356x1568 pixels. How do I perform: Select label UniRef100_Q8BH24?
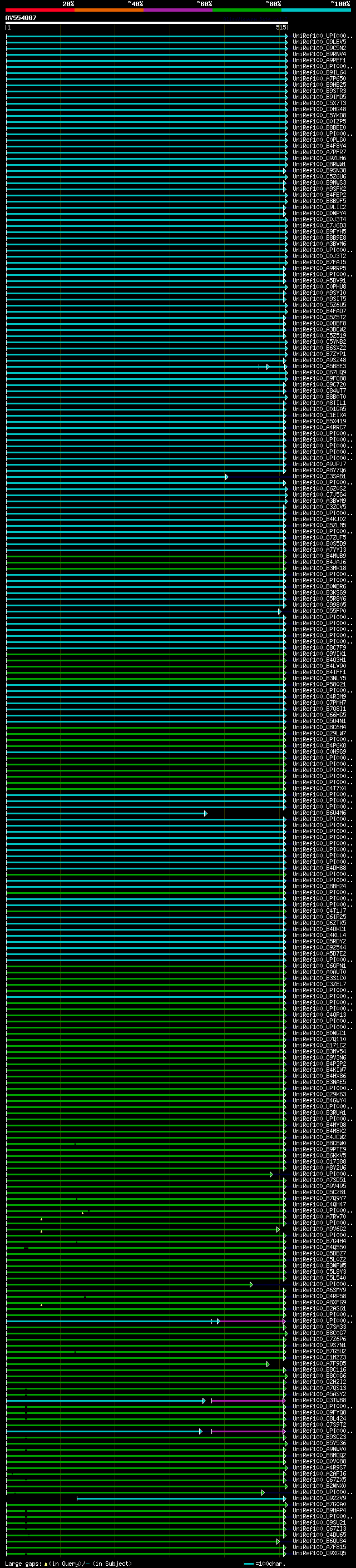[x=319, y=886]
